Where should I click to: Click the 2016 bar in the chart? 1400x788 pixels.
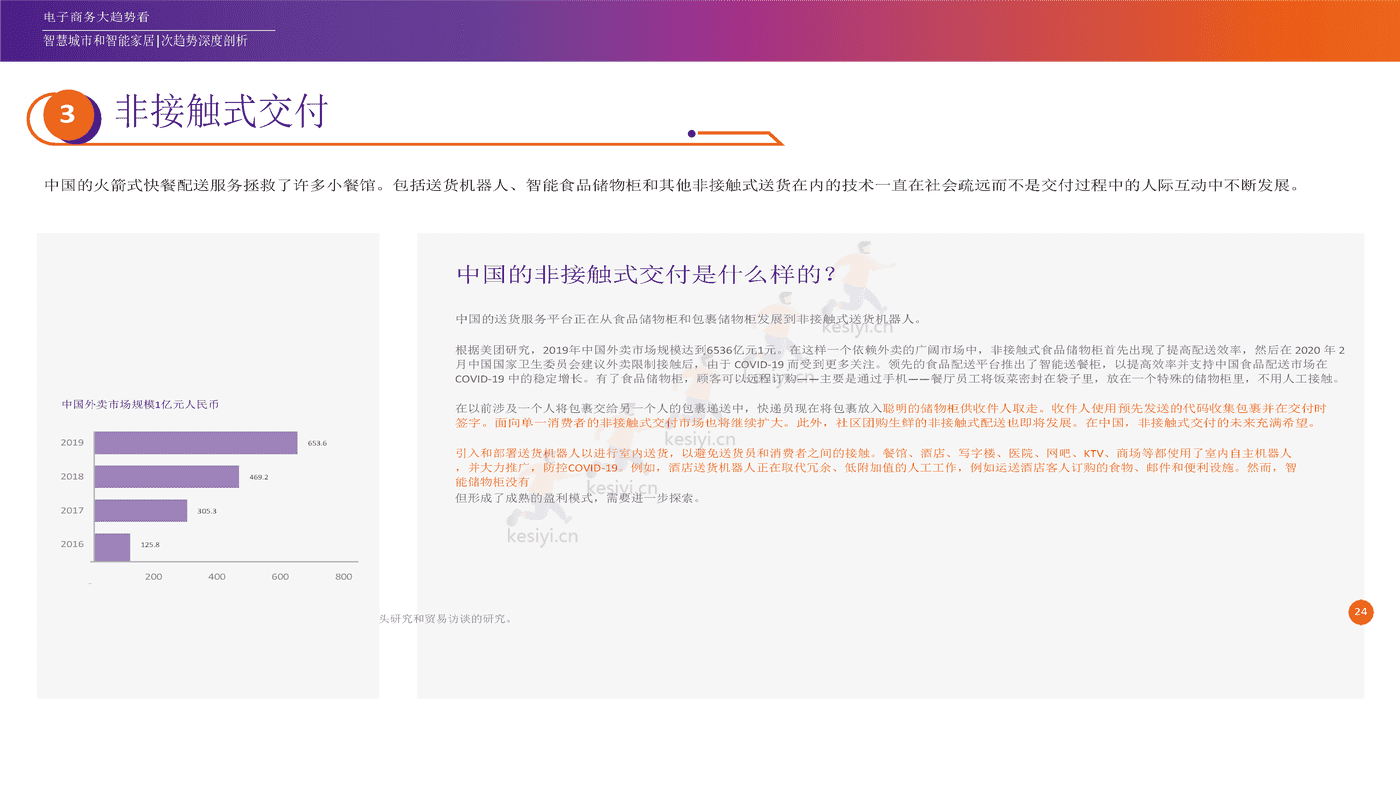tap(112, 547)
